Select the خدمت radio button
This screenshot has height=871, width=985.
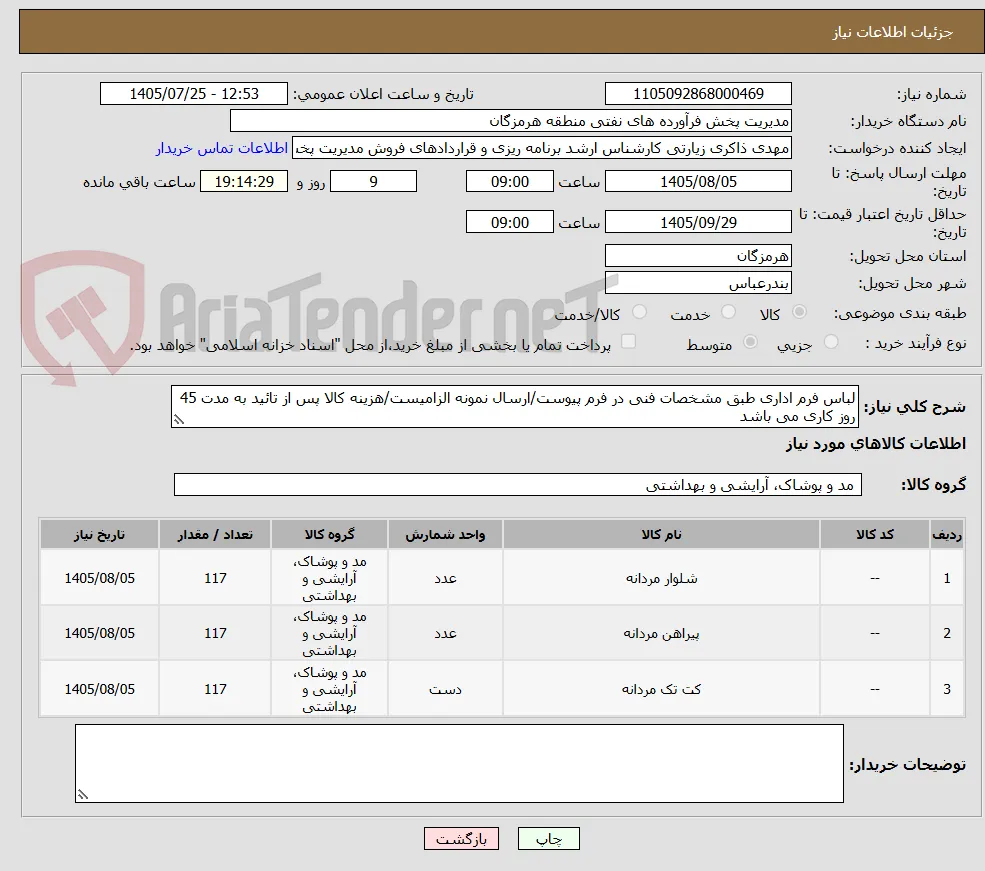click(x=728, y=312)
